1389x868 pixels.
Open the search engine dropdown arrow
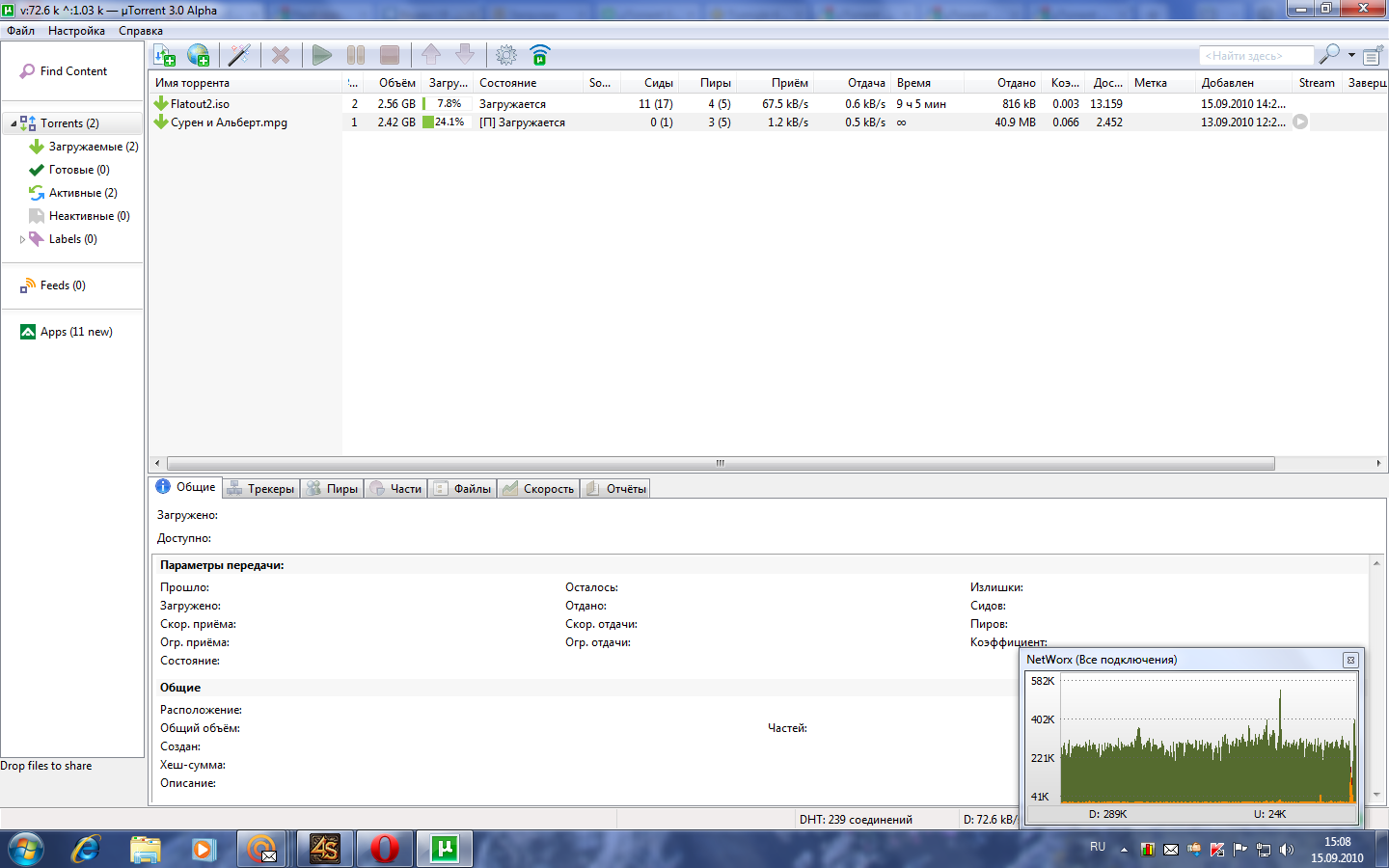point(1351,55)
